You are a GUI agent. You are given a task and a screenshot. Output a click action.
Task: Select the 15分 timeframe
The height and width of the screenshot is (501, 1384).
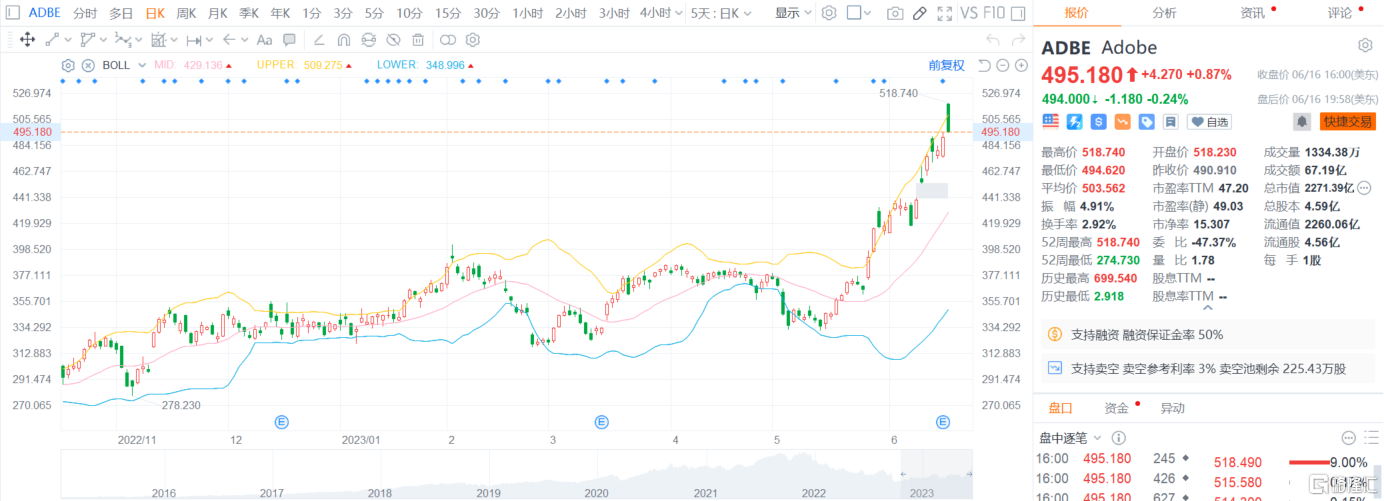pos(448,13)
